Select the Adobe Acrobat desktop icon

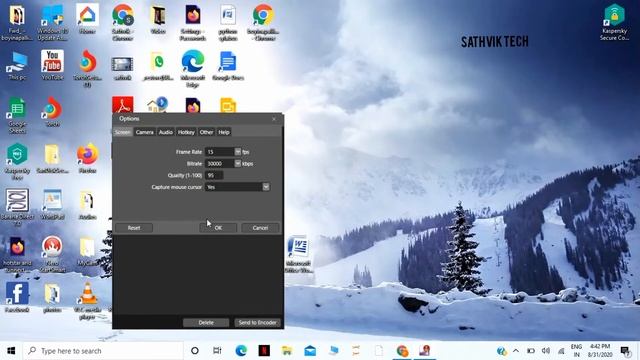[x=123, y=105]
